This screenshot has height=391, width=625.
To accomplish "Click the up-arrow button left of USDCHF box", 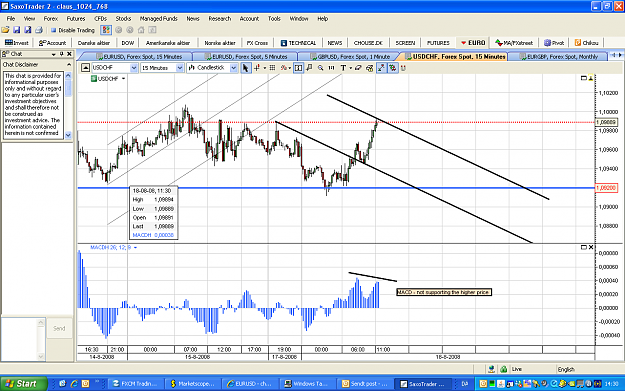I will pyautogui.click(x=85, y=68).
